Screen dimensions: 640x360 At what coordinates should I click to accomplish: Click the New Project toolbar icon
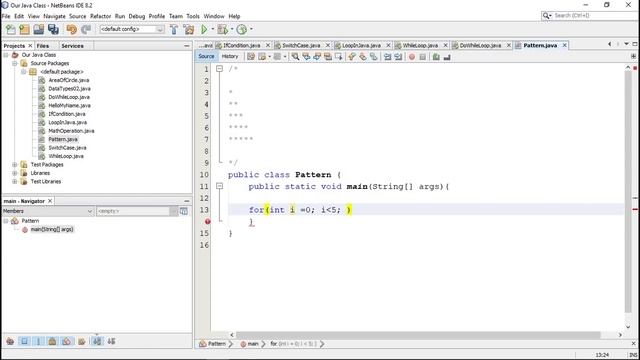pyautogui.click(x=24, y=29)
